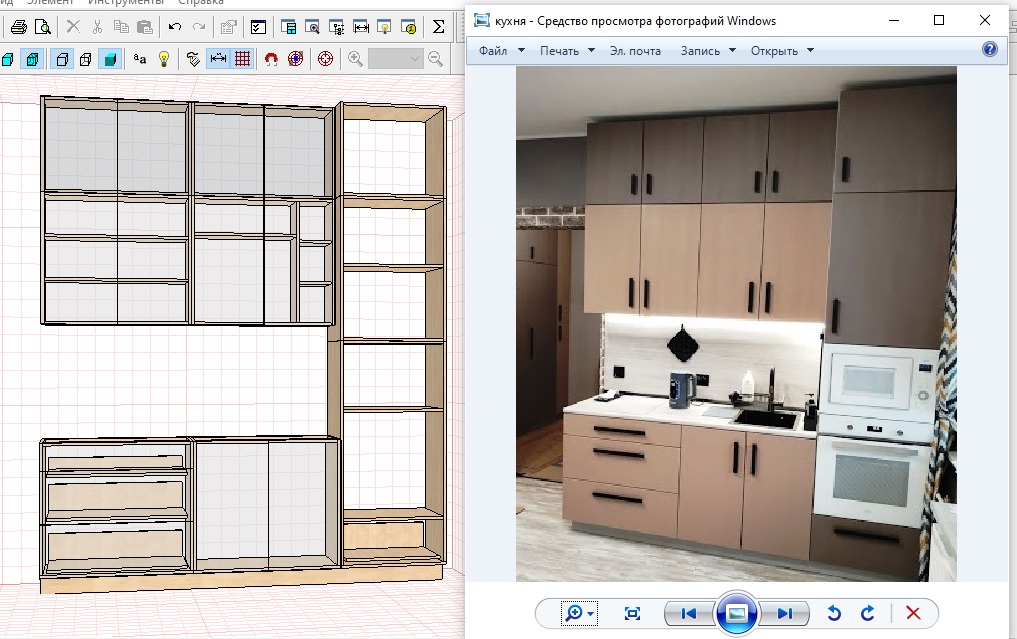Open the calculator table window icon

[289, 27]
